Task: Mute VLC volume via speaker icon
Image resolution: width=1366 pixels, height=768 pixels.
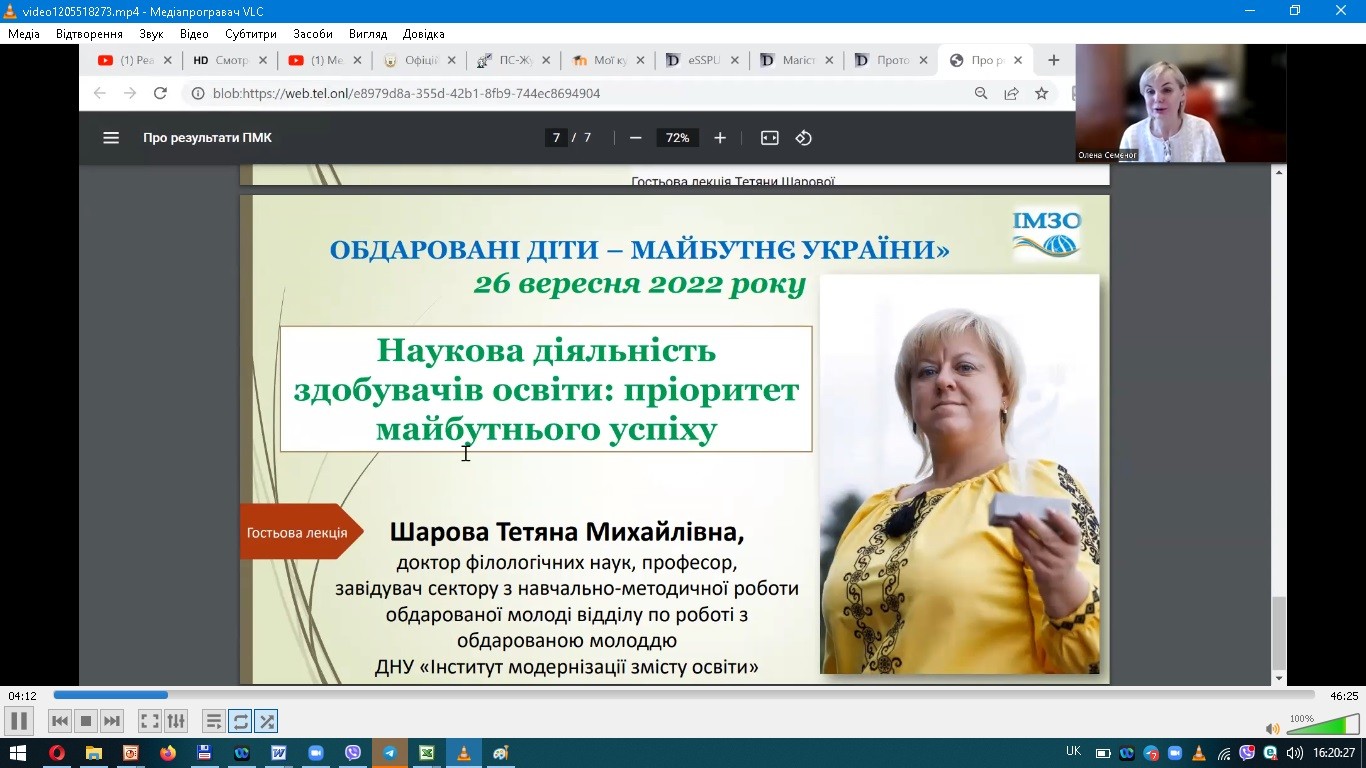Action: point(1272,727)
